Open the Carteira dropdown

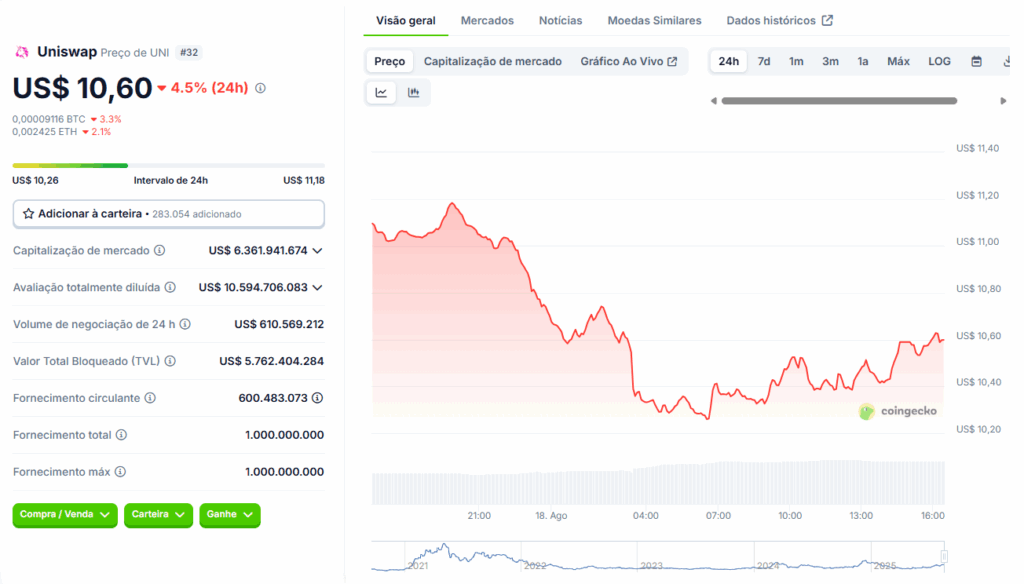pyautogui.click(x=158, y=515)
